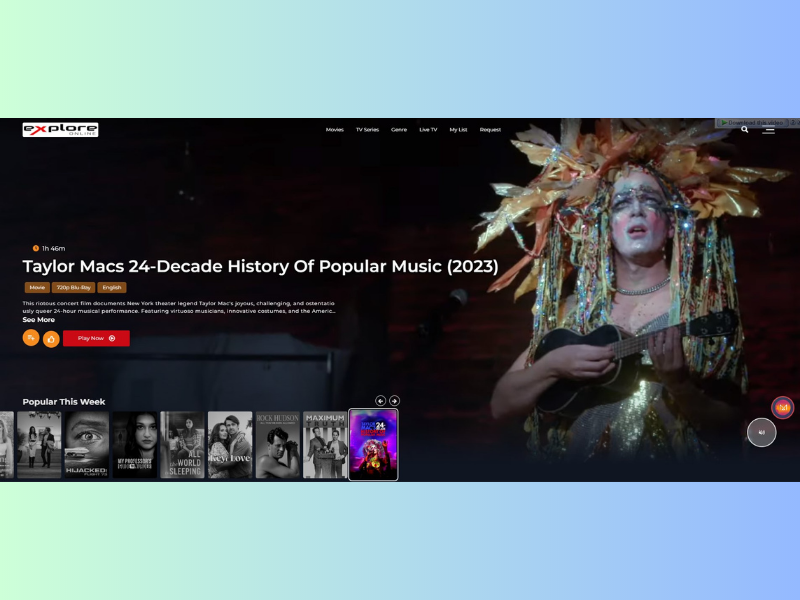Click the Popular This Week heading
The height and width of the screenshot is (600, 800).
[64, 402]
